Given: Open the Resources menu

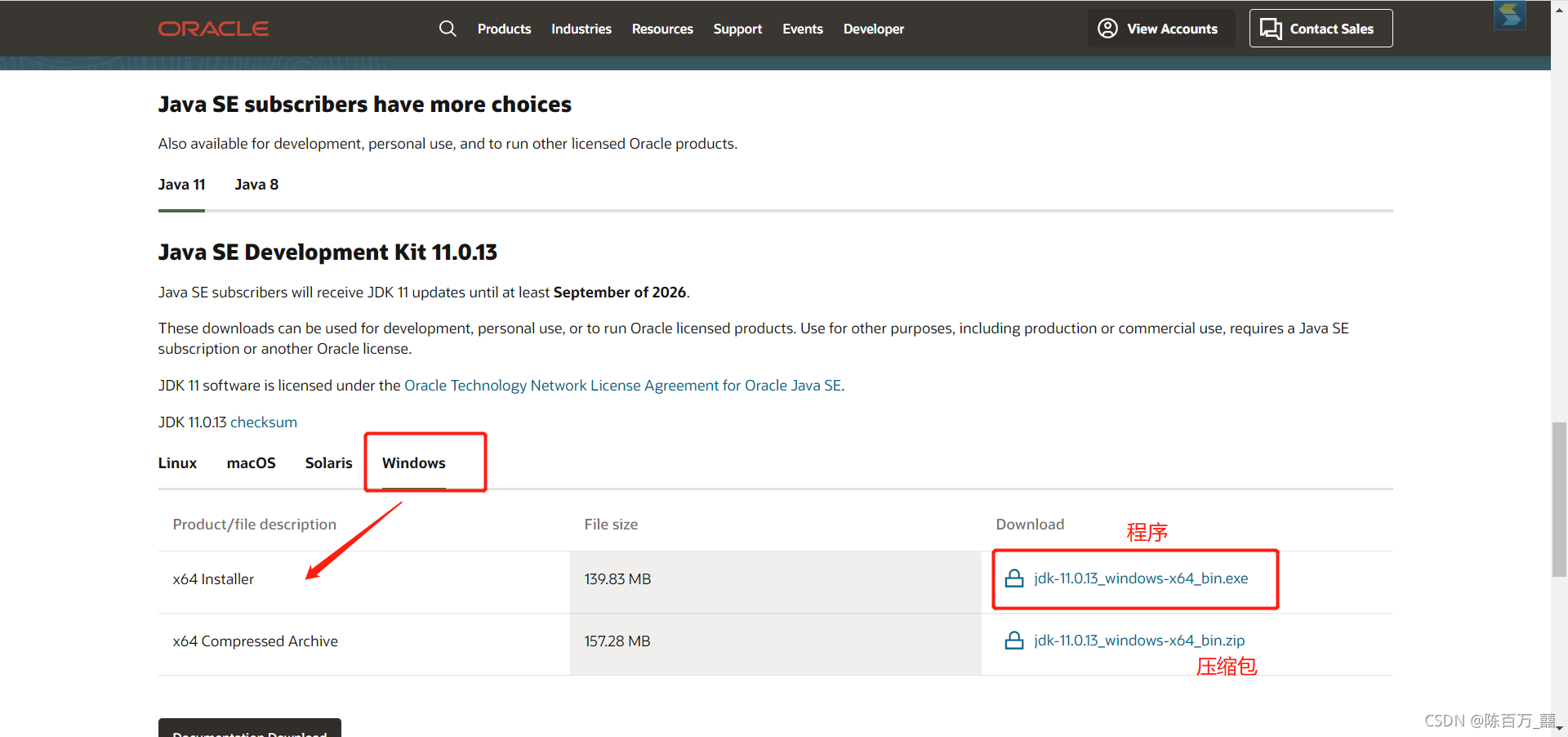Looking at the screenshot, I should pos(662,29).
